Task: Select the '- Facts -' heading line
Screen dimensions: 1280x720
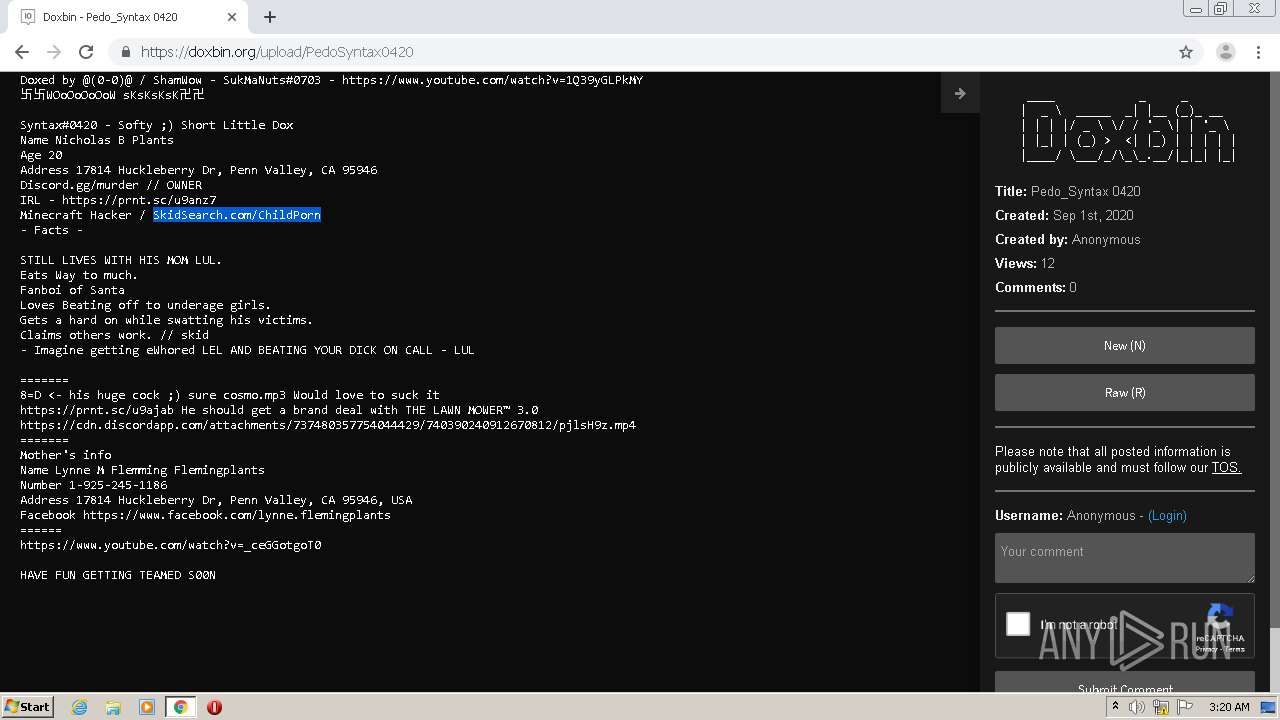Action: [x=51, y=230]
